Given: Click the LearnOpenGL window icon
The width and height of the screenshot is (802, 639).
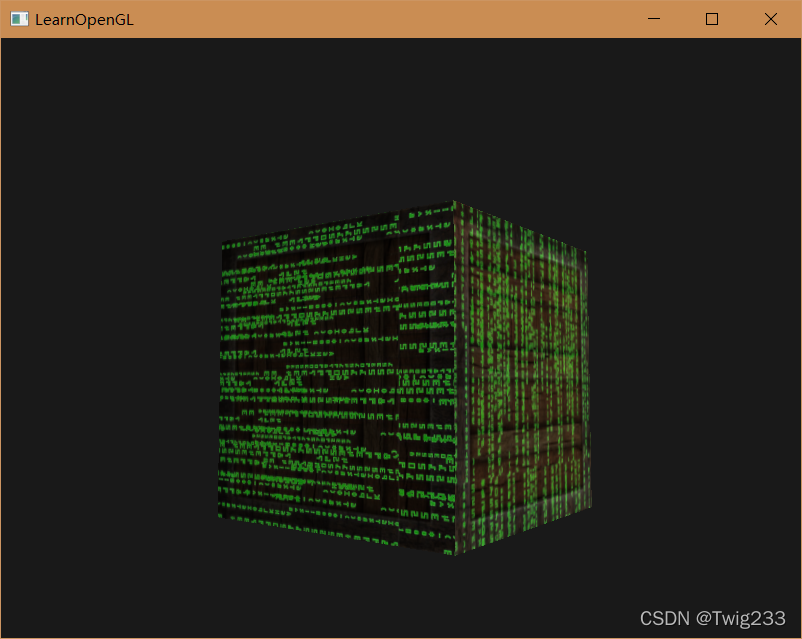Looking at the screenshot, I should point(19,19).
